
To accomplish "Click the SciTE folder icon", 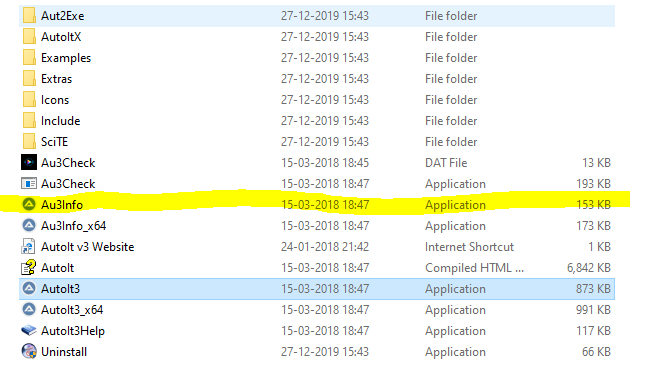I will 29,142.
